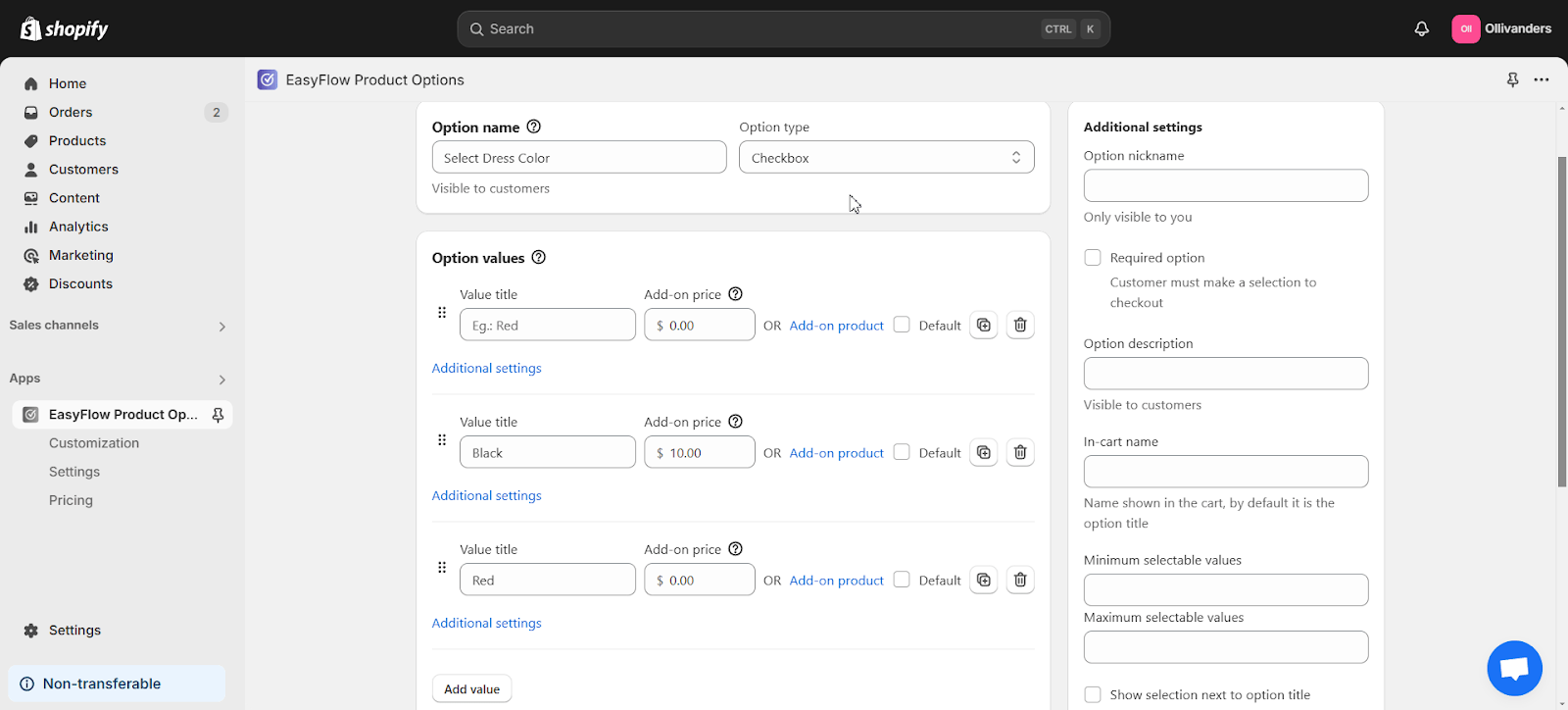1568x710 pixels.
Task: Click the Black value's Add-on price help icon
Action: (736, 421)
